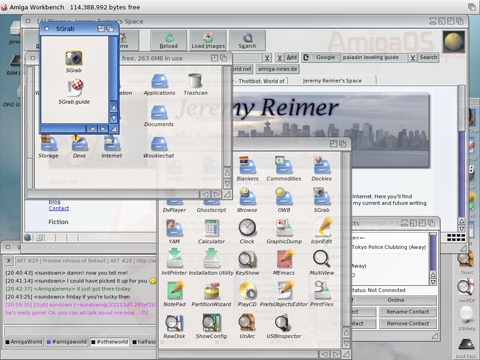Switch to Jeremy Reimer's Space tab

(x=332, y=81)
